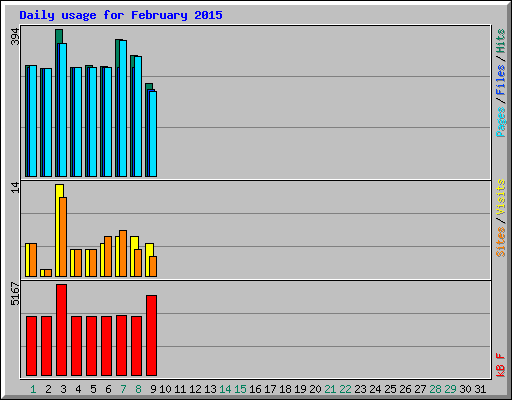Select day 18 on the date axis

(x=285, y=389)
